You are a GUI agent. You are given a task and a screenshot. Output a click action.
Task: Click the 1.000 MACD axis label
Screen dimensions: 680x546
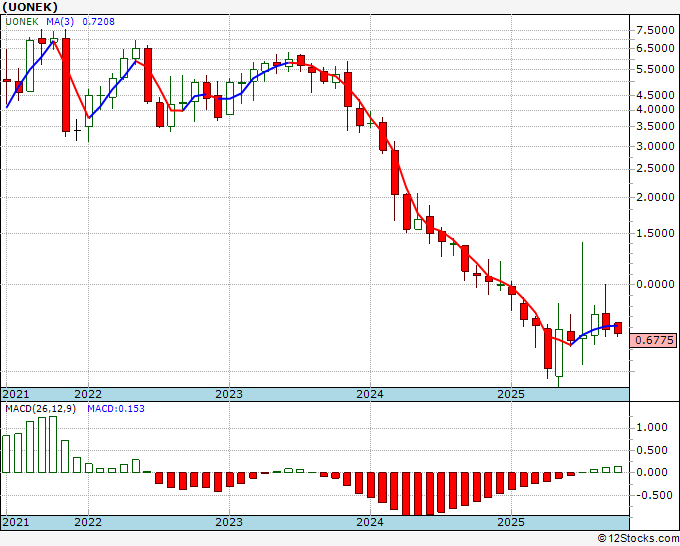(x=652, y=428)
